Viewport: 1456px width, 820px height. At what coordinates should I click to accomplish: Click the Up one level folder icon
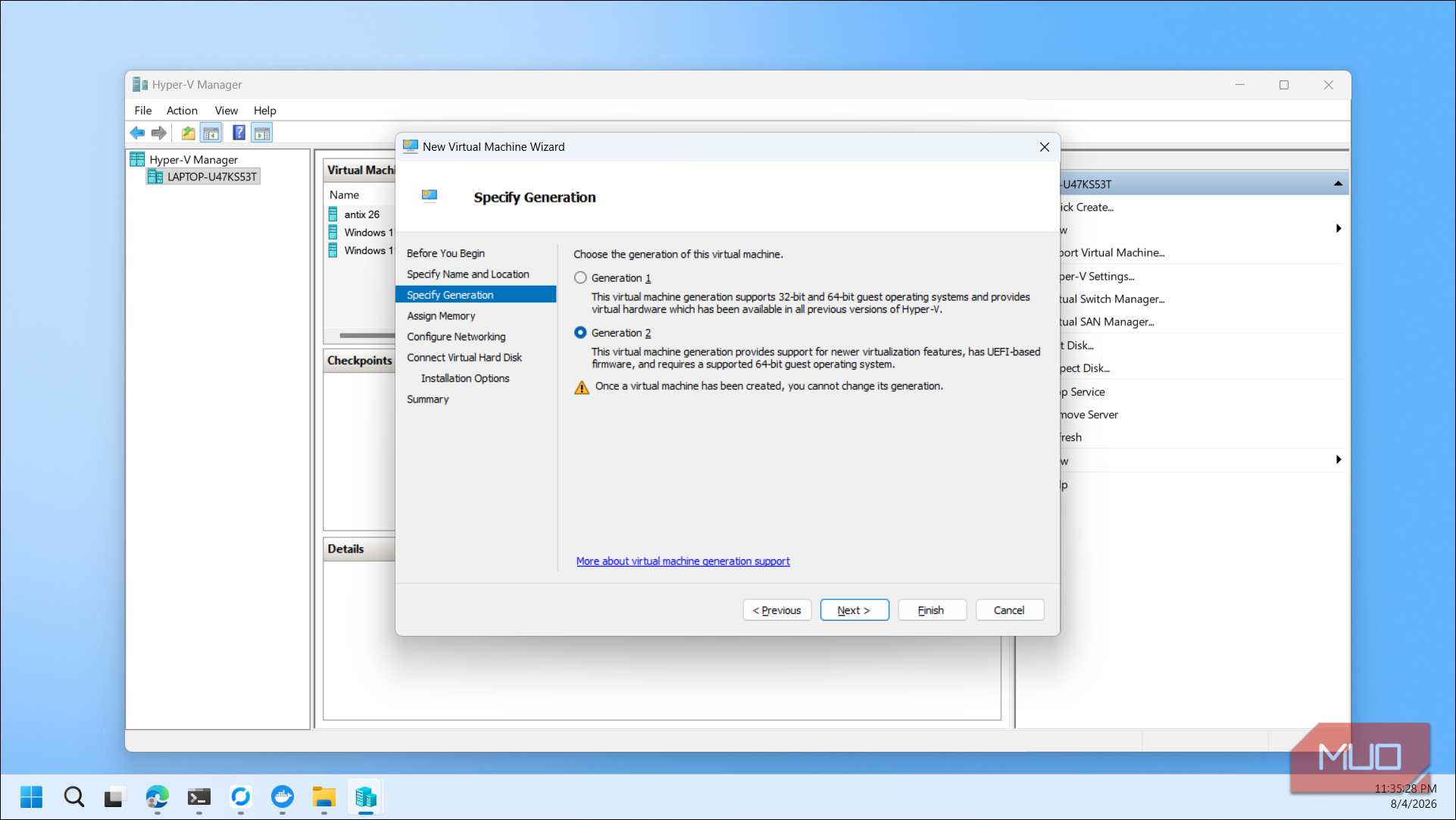[188, 133]
